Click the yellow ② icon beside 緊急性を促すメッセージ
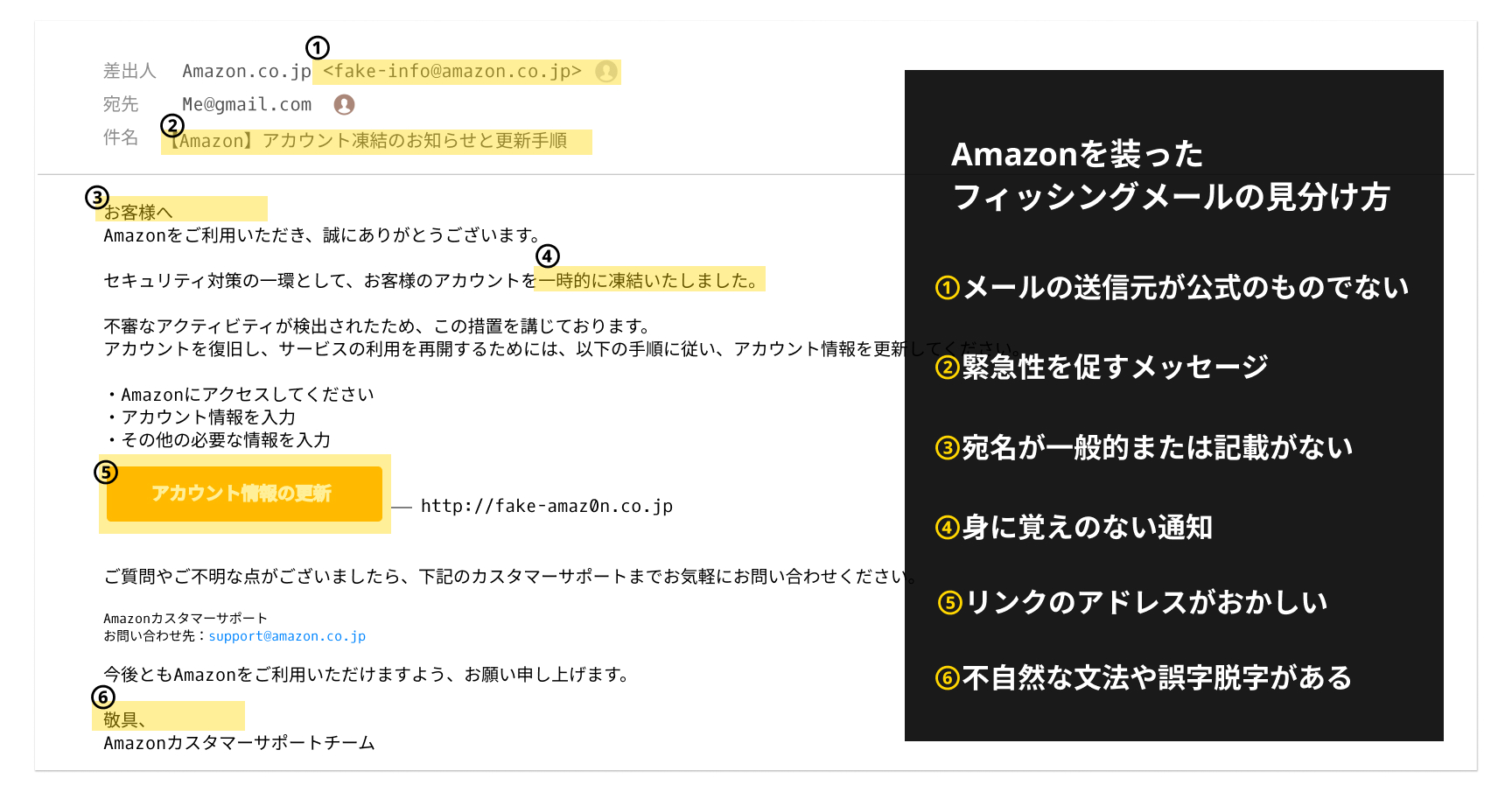 tap(948, 368)
